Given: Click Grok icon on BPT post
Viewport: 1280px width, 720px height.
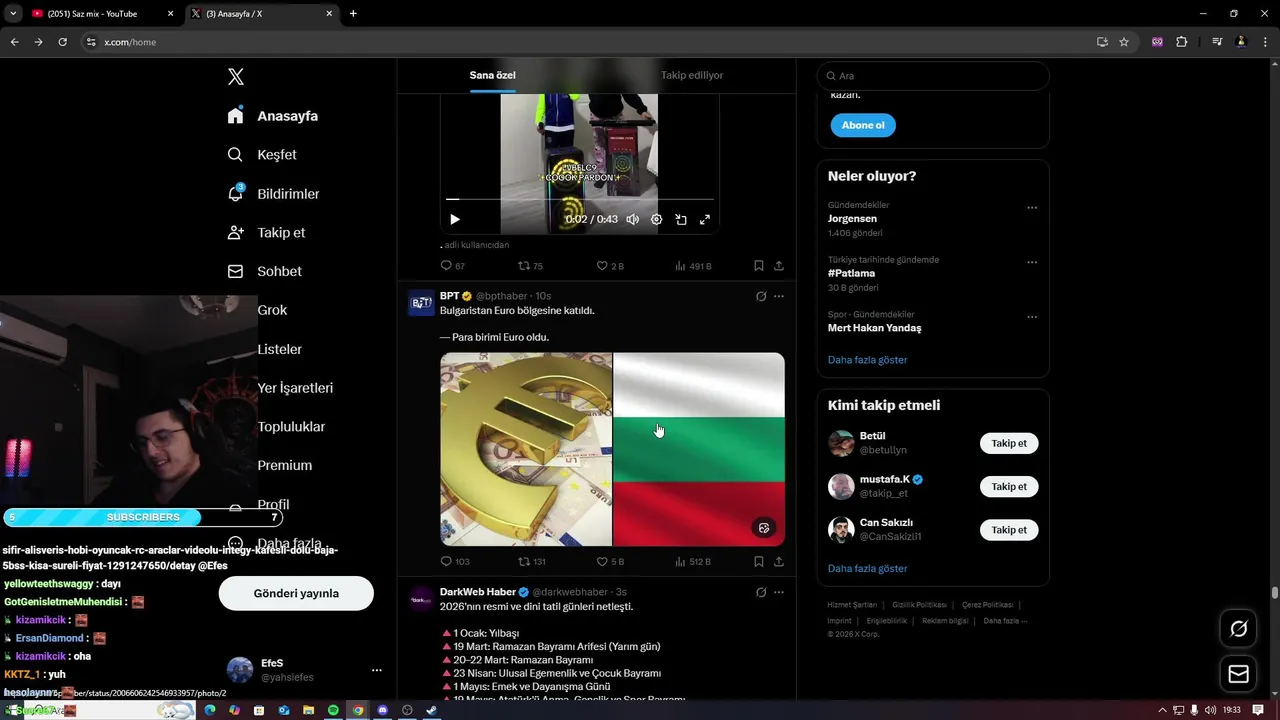Looking at the screenshot, I should 761,296.
